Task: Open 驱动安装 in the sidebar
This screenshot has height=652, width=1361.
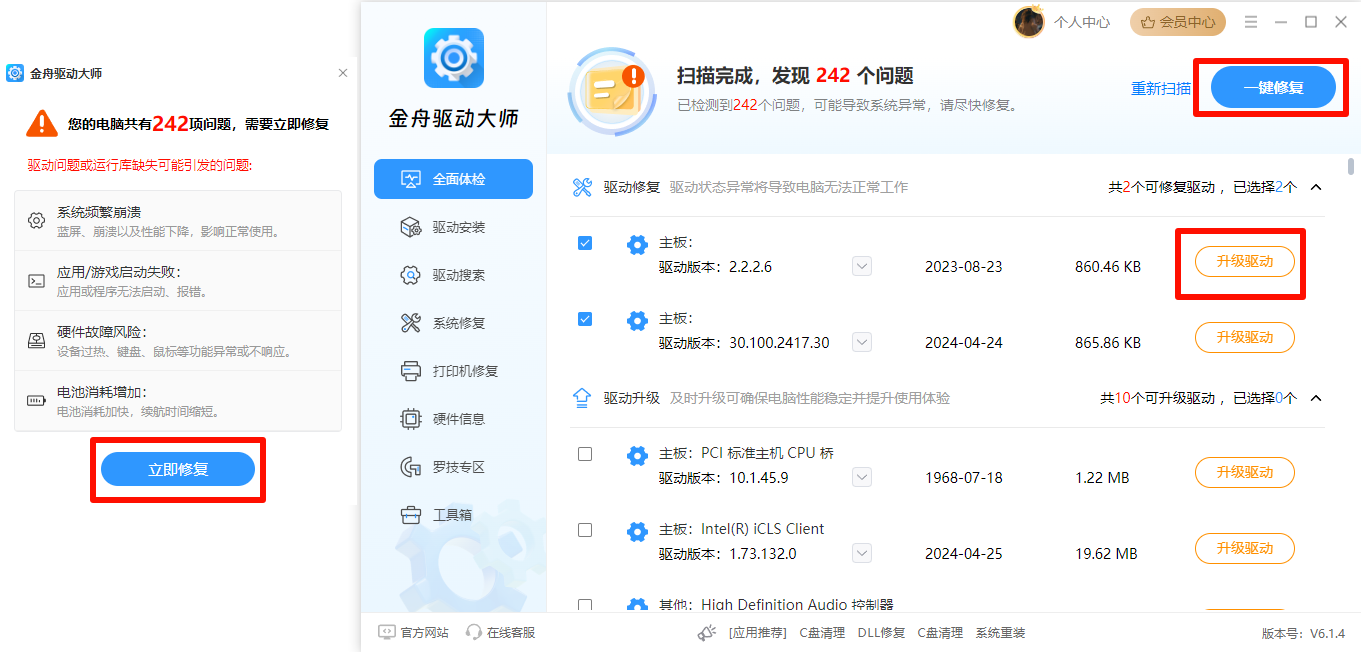Action: click(x=453, y=227)
